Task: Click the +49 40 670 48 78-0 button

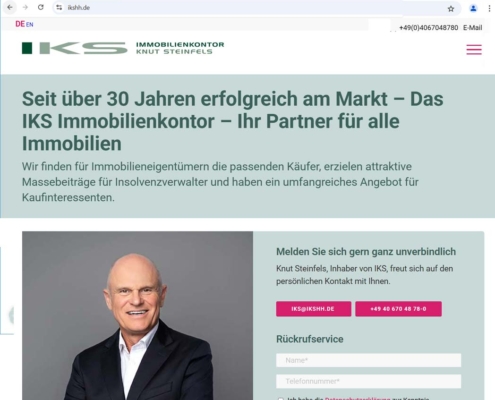Action: pyautogui.click(x=398, y=309)
